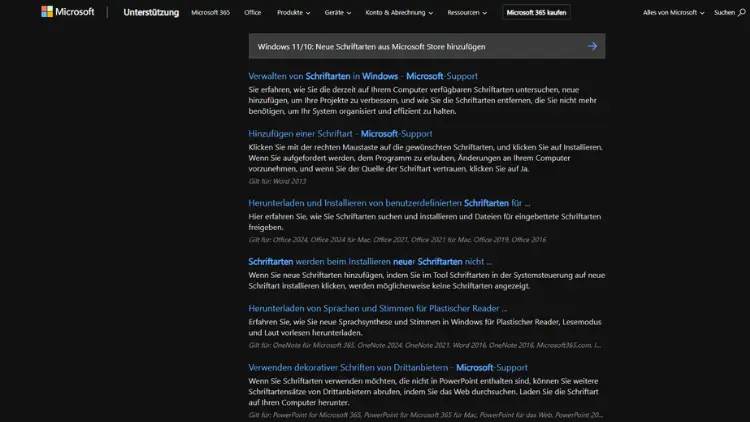Image resolution: width=750 pixels, height=422 pixels.
Task: Open Verwenden dekorativer Schriften von Drittanbietern result
Action: (388, 367)
